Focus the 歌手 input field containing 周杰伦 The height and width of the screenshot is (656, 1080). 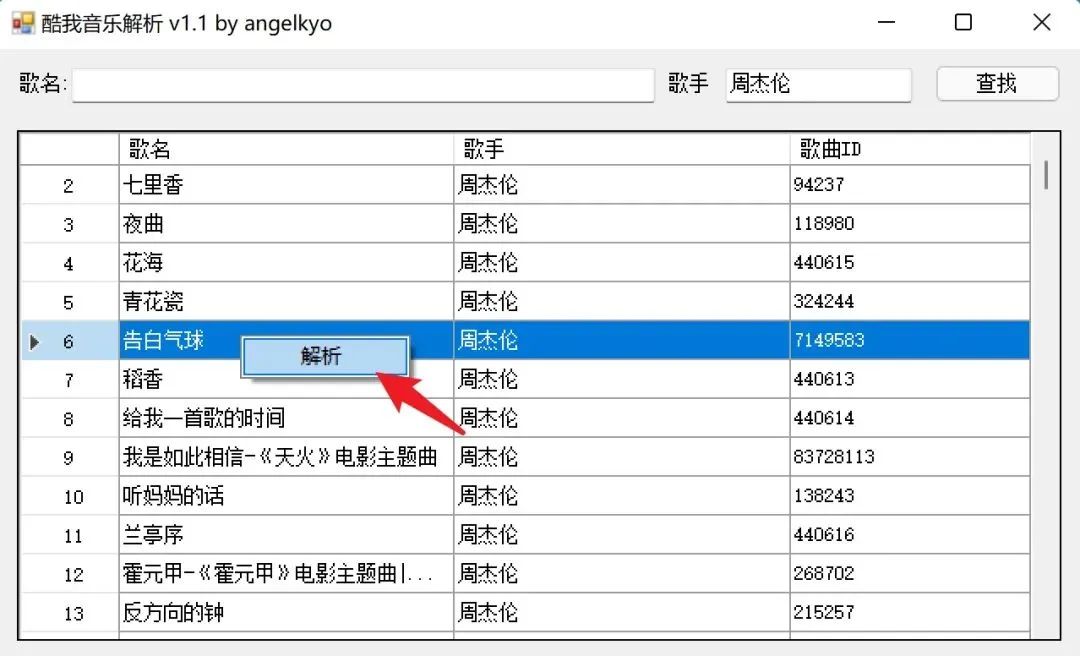tap(818, 85)
